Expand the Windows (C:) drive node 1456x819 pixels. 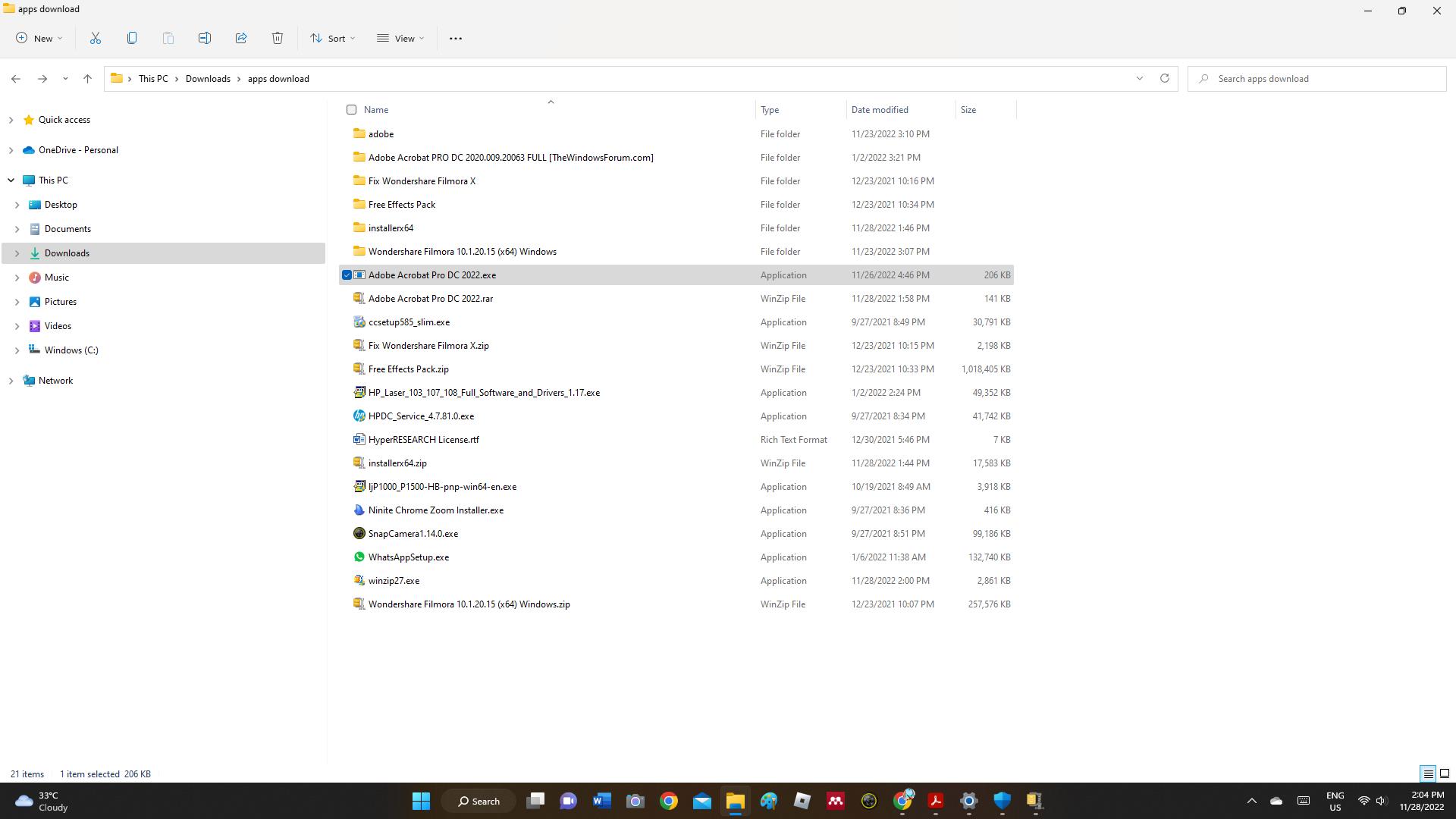pyautogui.click(x=17, y=350)
